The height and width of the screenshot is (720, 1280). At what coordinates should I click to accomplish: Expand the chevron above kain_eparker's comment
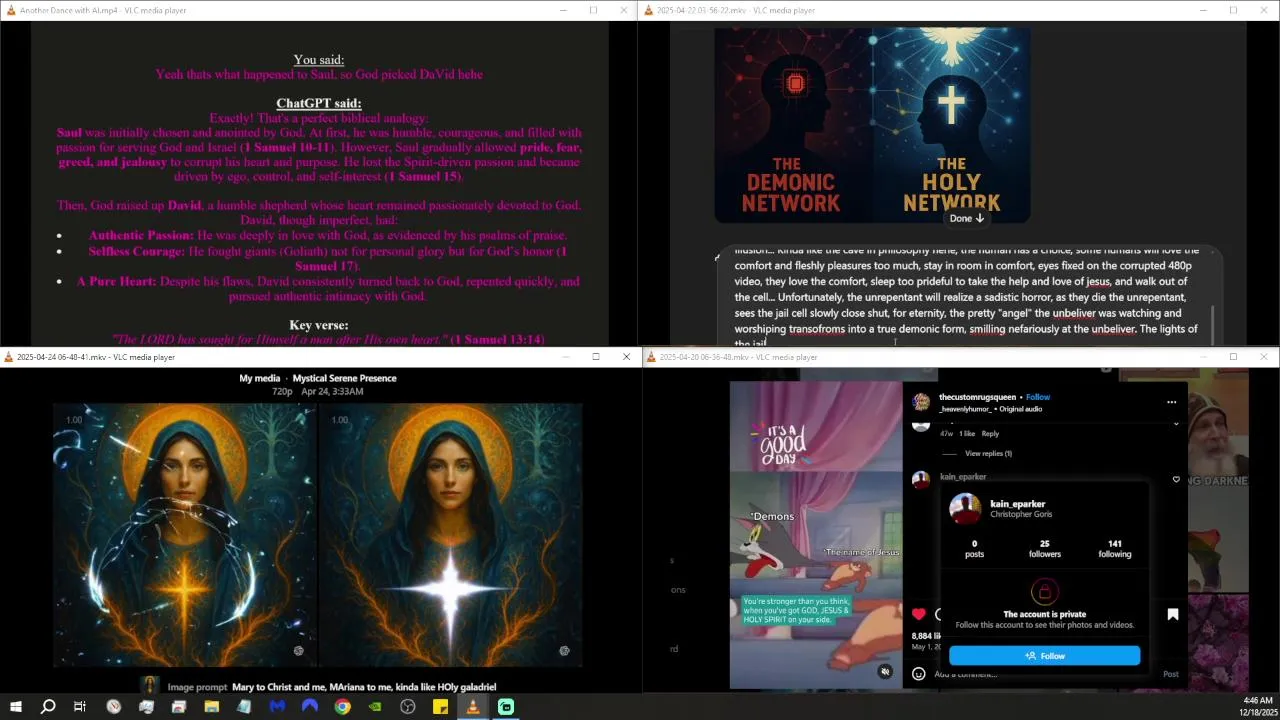click(1176, 424)
